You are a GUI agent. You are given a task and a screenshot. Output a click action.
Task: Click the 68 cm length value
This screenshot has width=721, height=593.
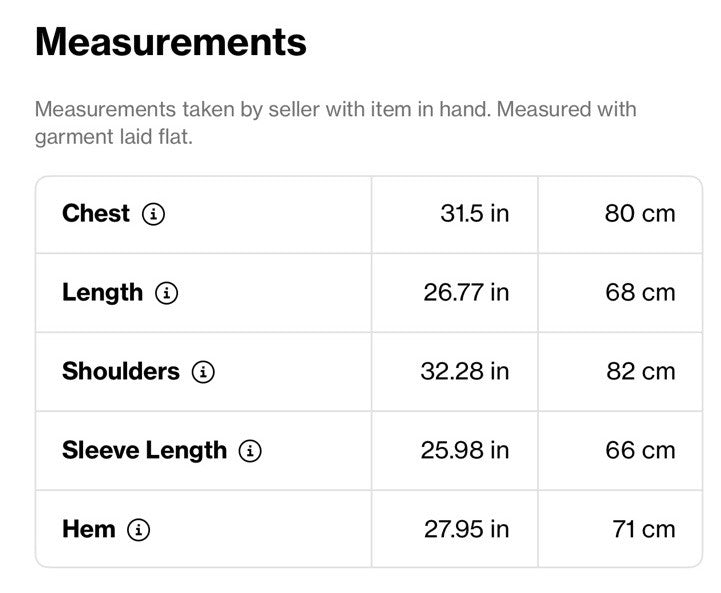[640, 293]
